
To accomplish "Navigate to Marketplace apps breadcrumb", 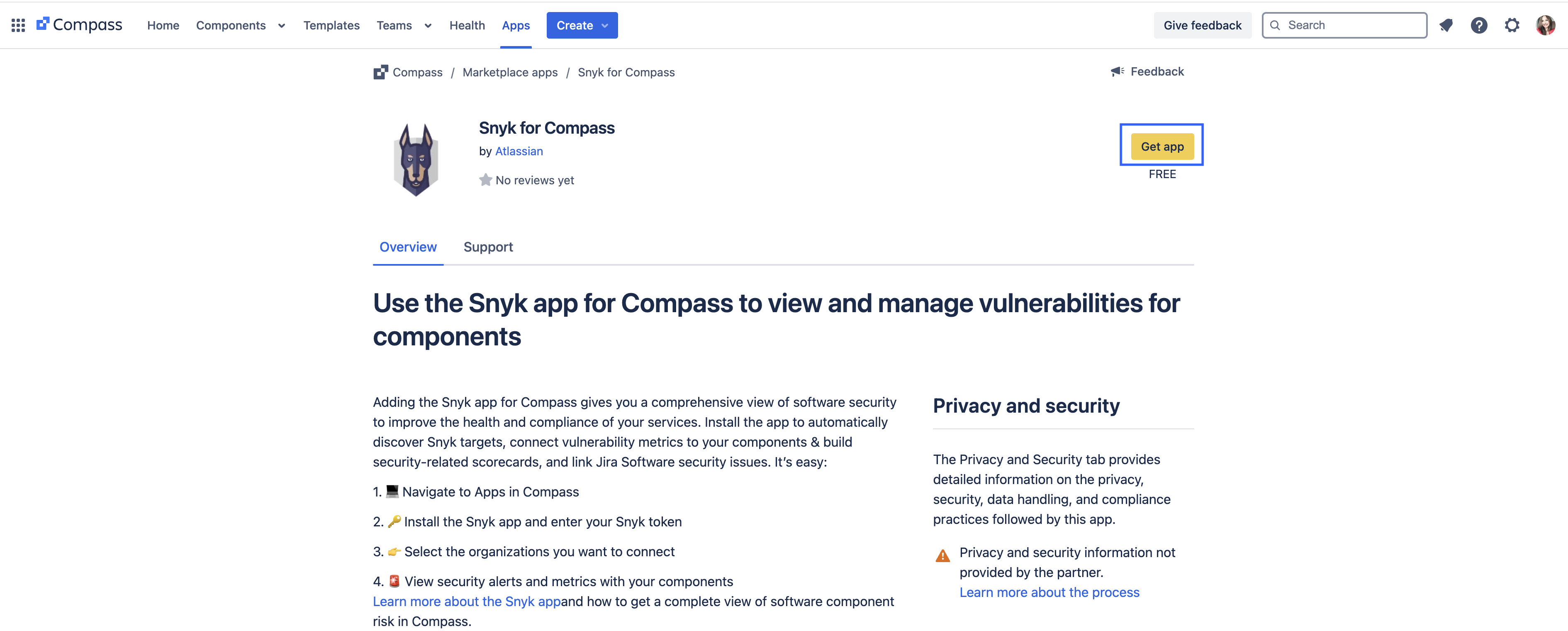I will click(510, 72).
